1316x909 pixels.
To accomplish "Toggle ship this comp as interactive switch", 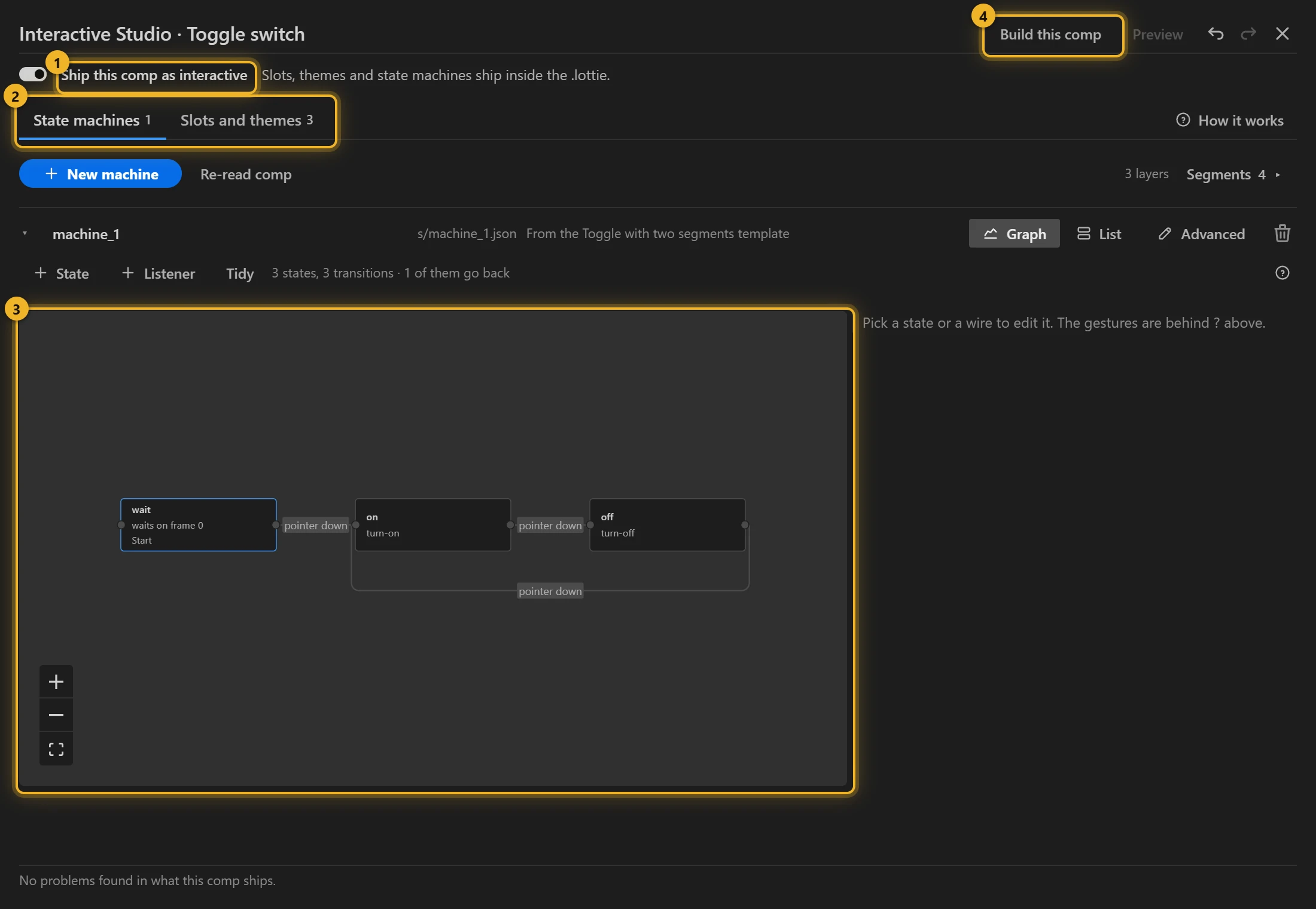I will coord(33,74).
